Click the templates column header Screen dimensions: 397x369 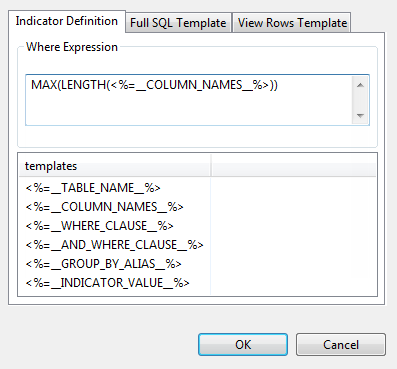115,166
